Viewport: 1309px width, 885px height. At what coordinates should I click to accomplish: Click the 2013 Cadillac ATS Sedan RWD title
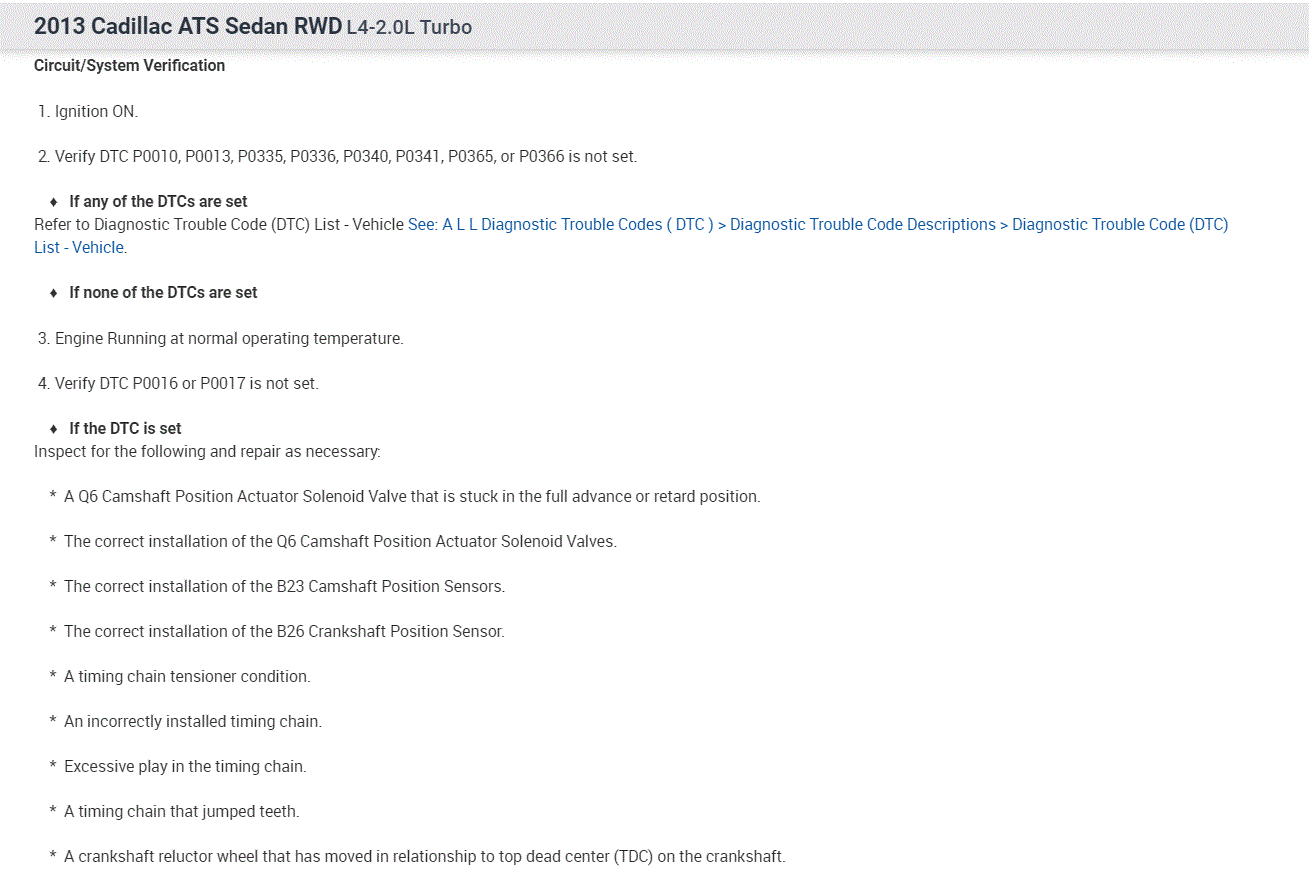click(x=187, y=27)
